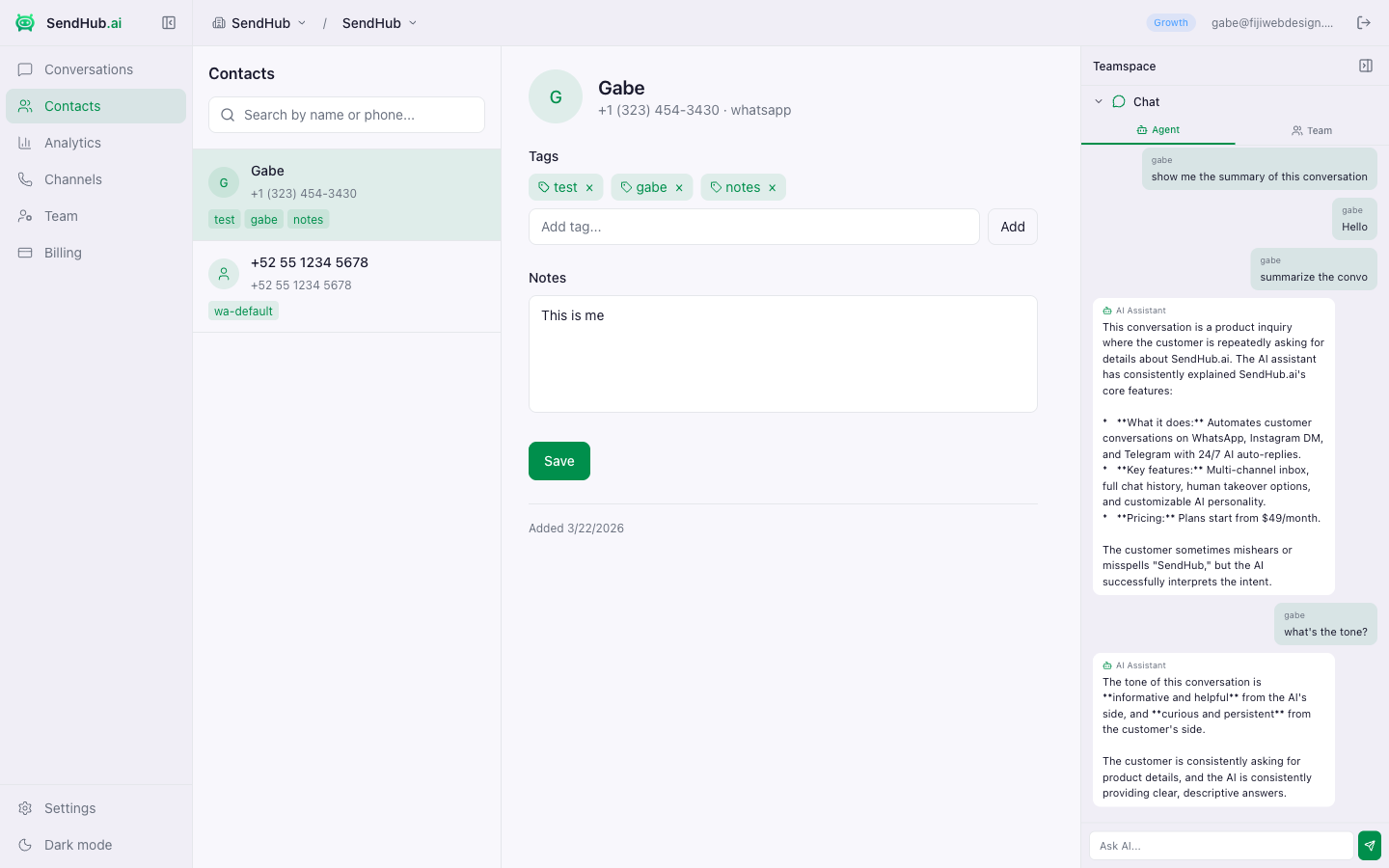
Task: Open Conversations in the sidebar
Action: click(95, 69)
